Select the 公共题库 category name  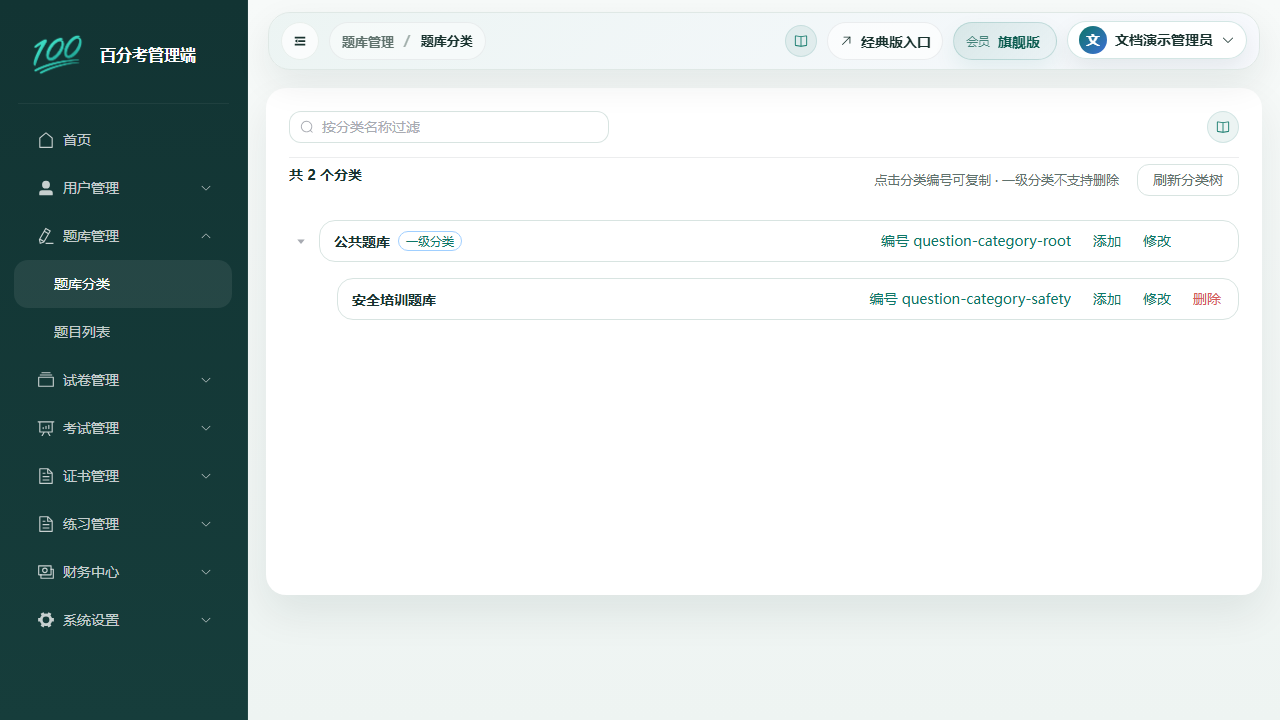362,242
